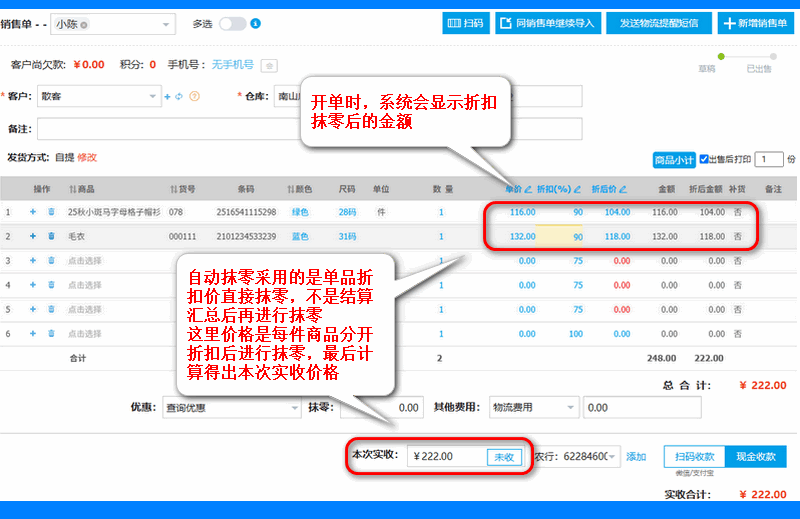
Task: Click 绿色 color link in row 1
Action: click(300, 212)
